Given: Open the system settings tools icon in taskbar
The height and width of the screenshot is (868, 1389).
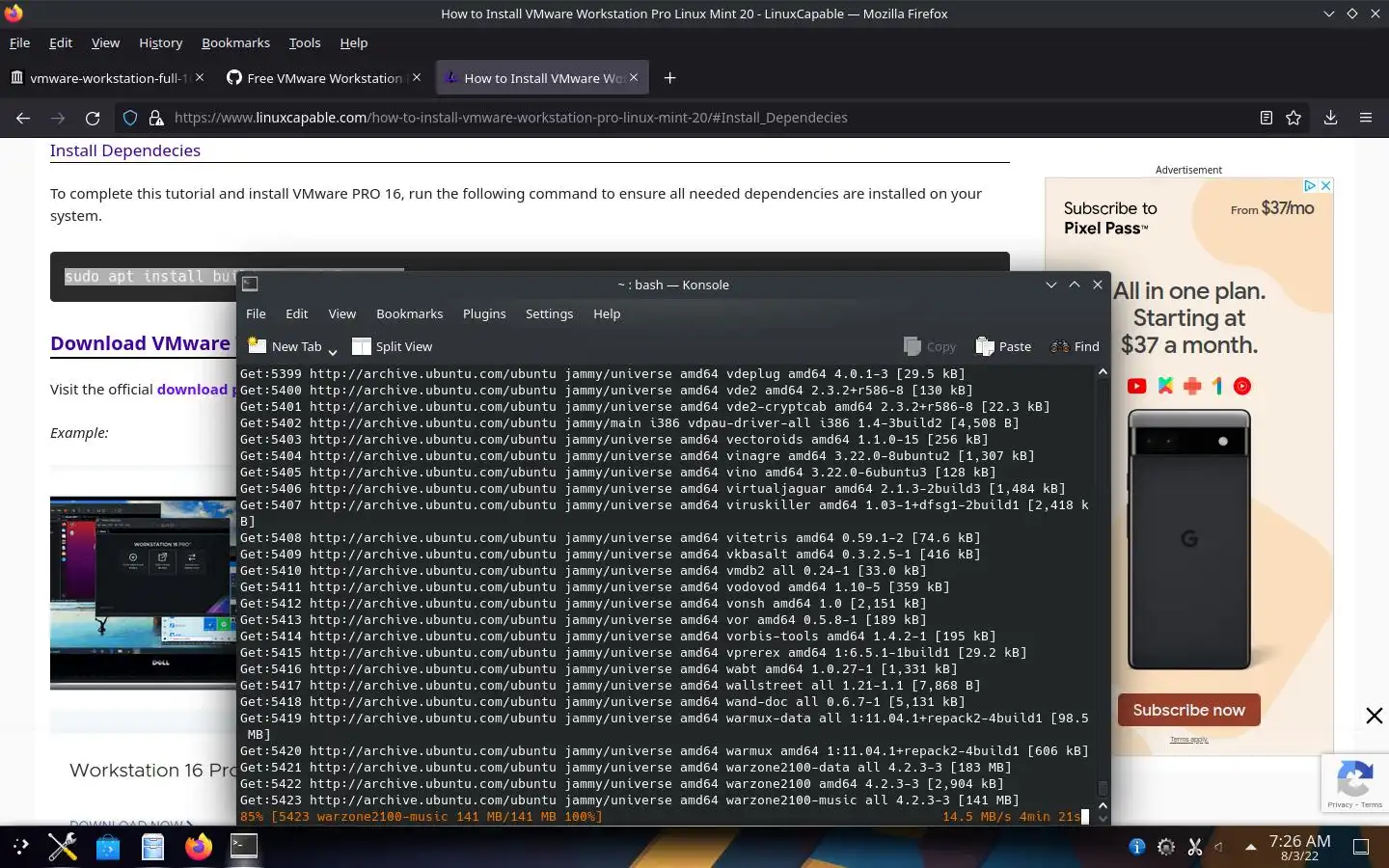Looking at the screenshot, I should (x=63, y=847).
